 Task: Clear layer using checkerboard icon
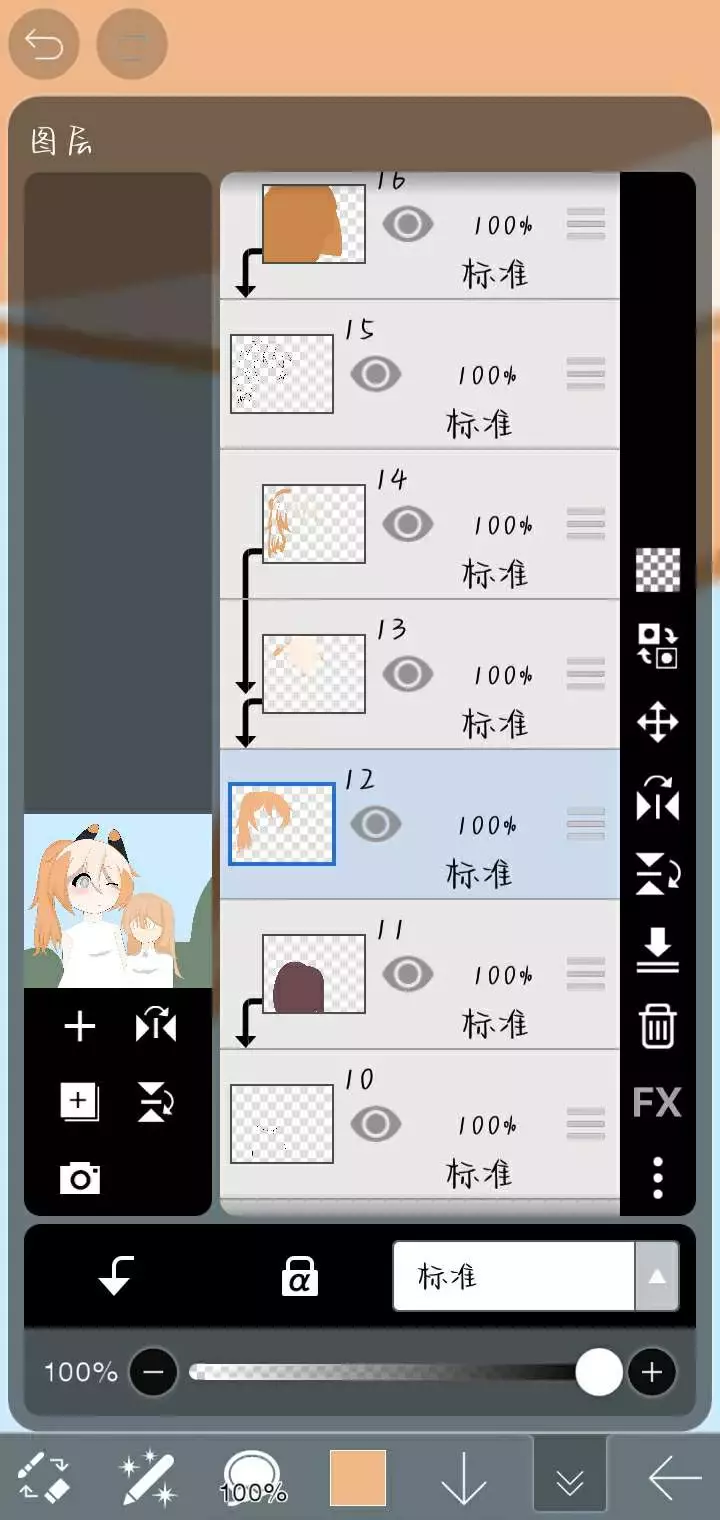point(657,570)
